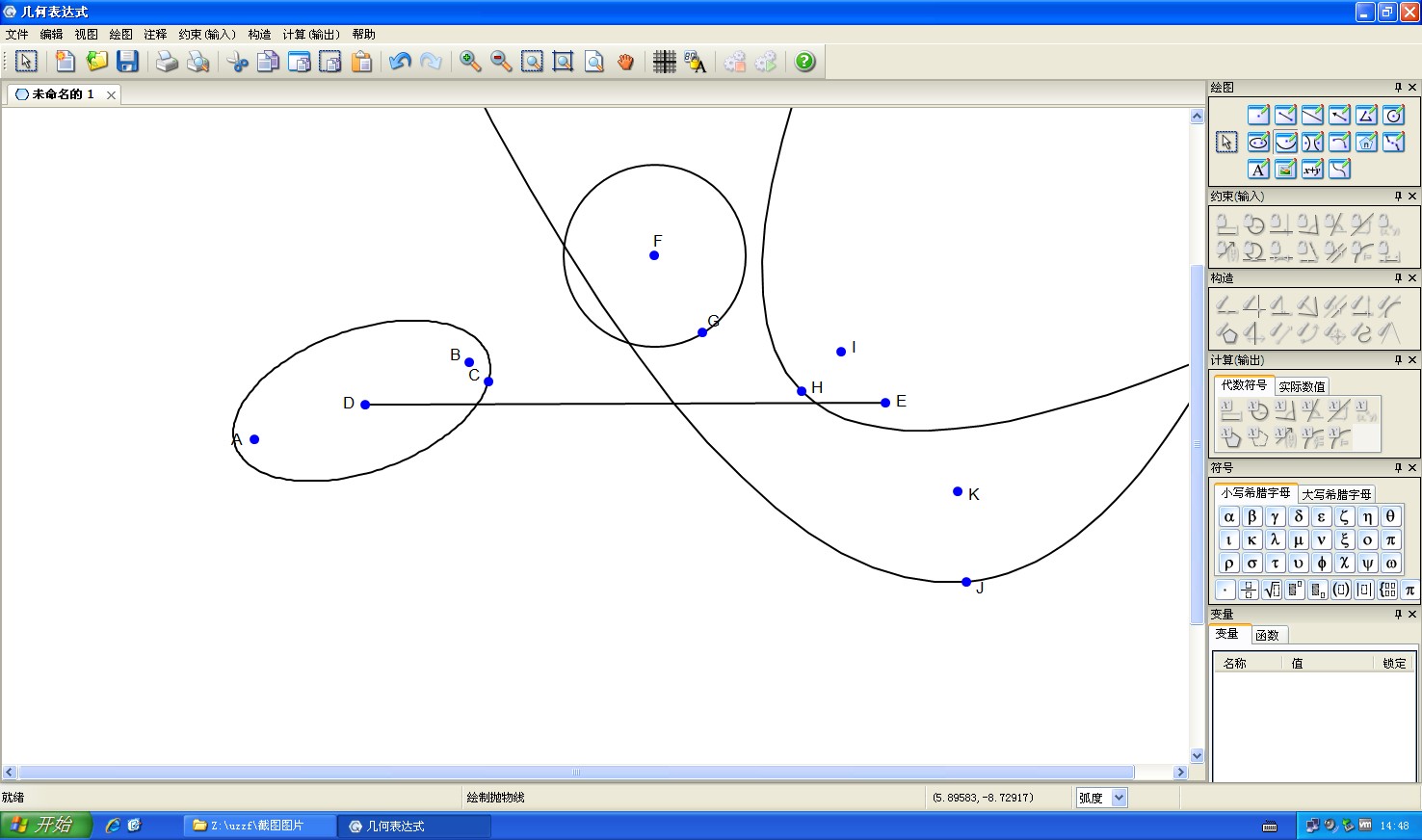The image size is (1422, 840).
Task: Switch to 大写希腊字母 tab
Action: pos(1336,494)
